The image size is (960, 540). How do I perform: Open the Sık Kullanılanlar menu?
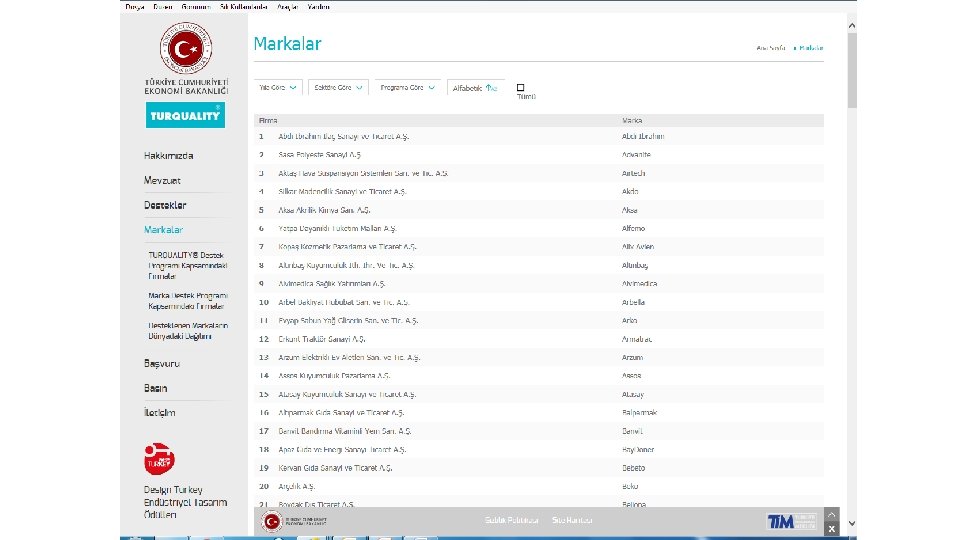click(244, 7)
